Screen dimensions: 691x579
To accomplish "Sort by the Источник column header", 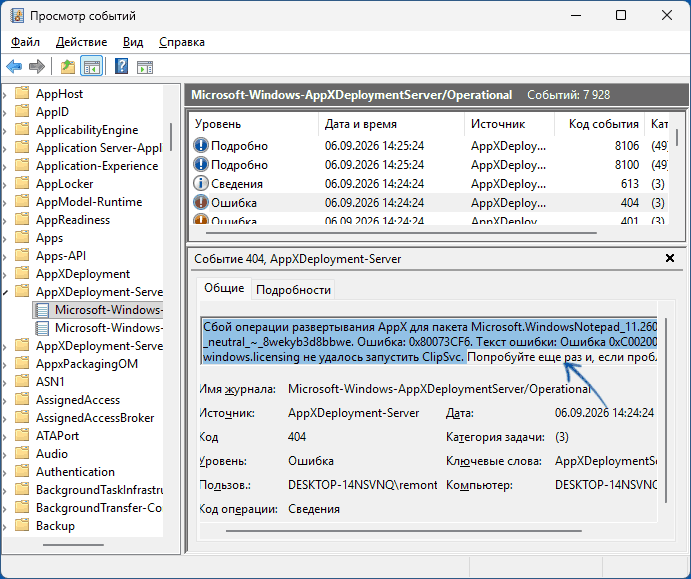I will (x=509, y=124).
